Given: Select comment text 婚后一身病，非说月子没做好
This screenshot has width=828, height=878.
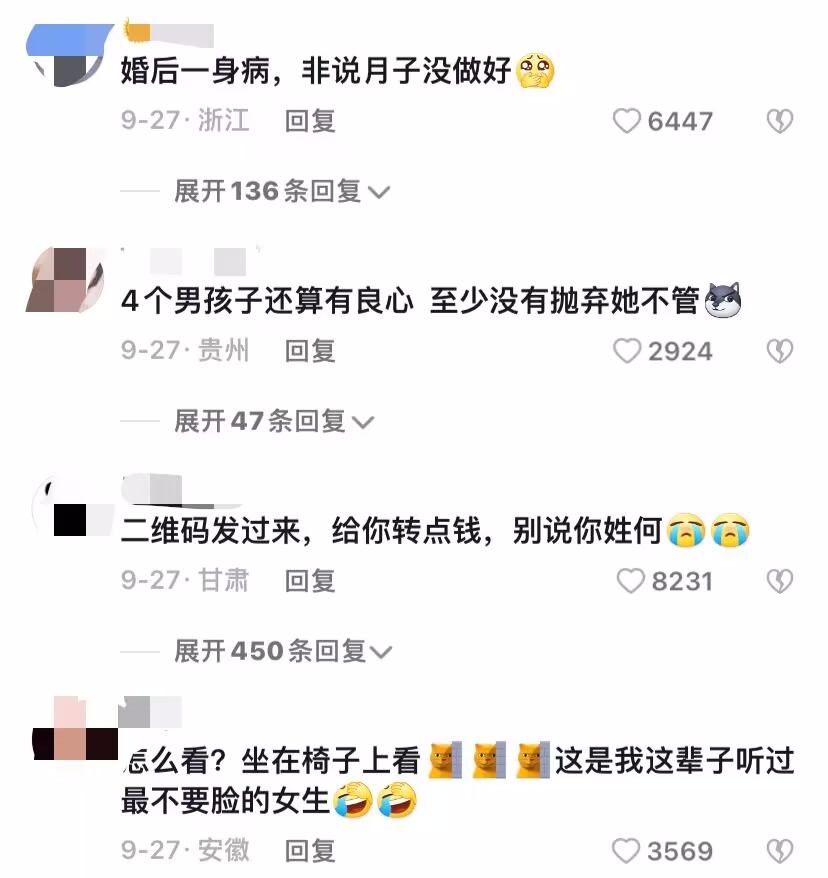Looking at the screenshot, I should pos(316,71).
